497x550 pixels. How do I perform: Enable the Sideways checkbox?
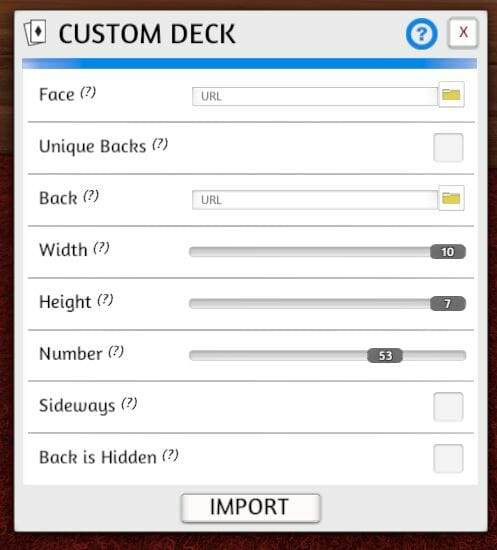[448, 407]
